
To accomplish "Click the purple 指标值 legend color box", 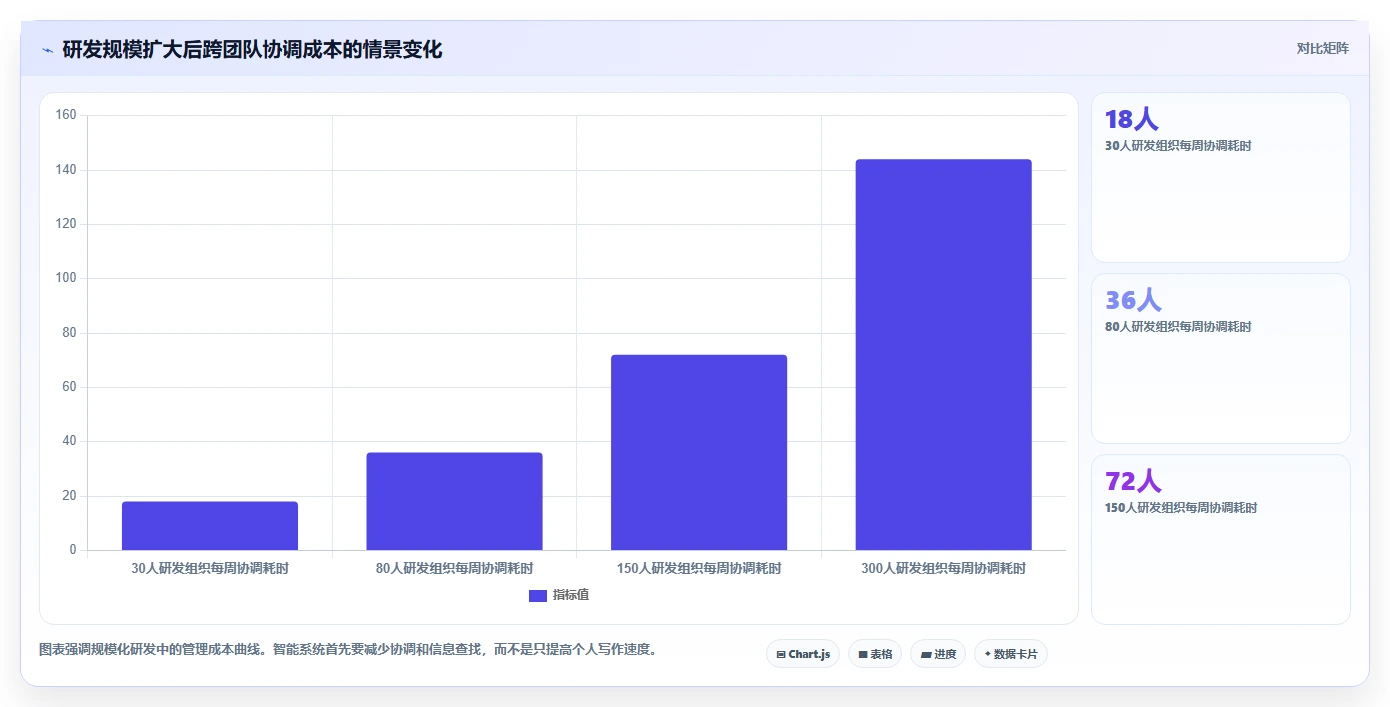I will 538,596.
